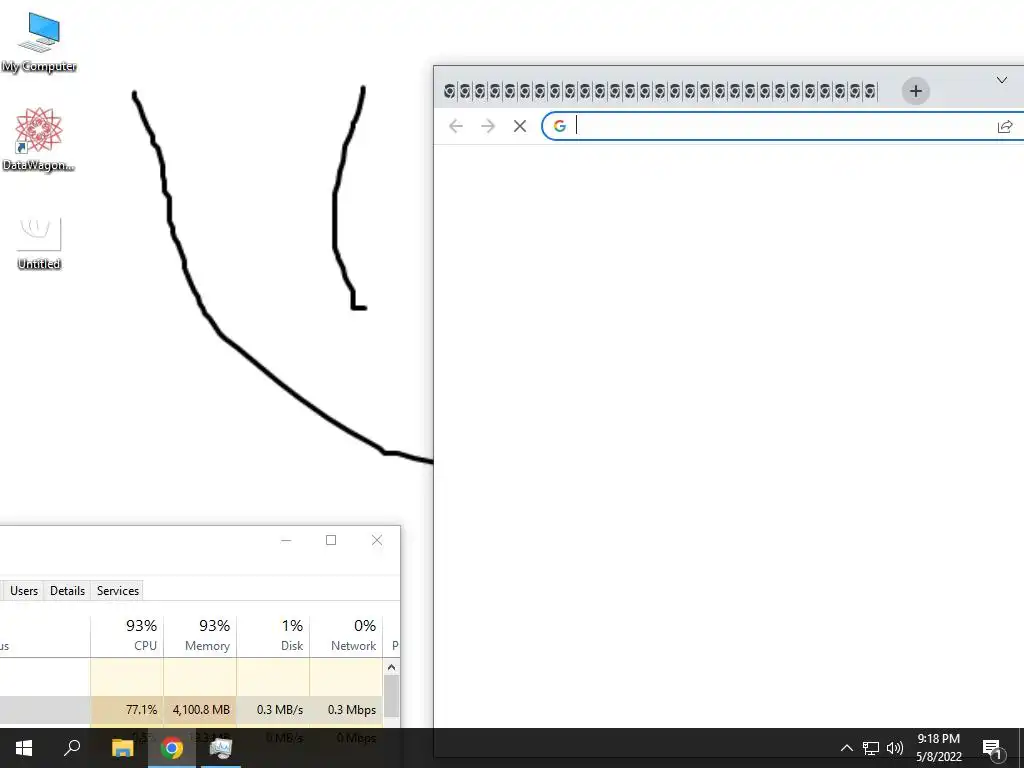Open Chrome's tab search chevron
This screenshot has width=1024, height=768.
coord(1002,80)
